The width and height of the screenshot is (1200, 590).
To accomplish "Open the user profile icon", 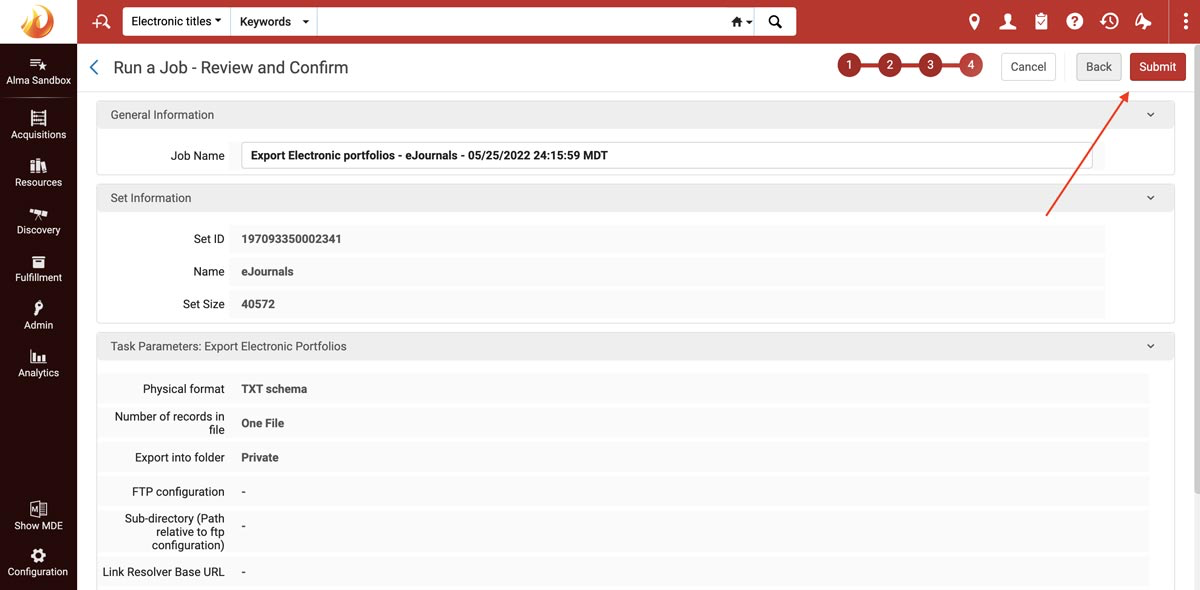I will (x=1008, y=21).
